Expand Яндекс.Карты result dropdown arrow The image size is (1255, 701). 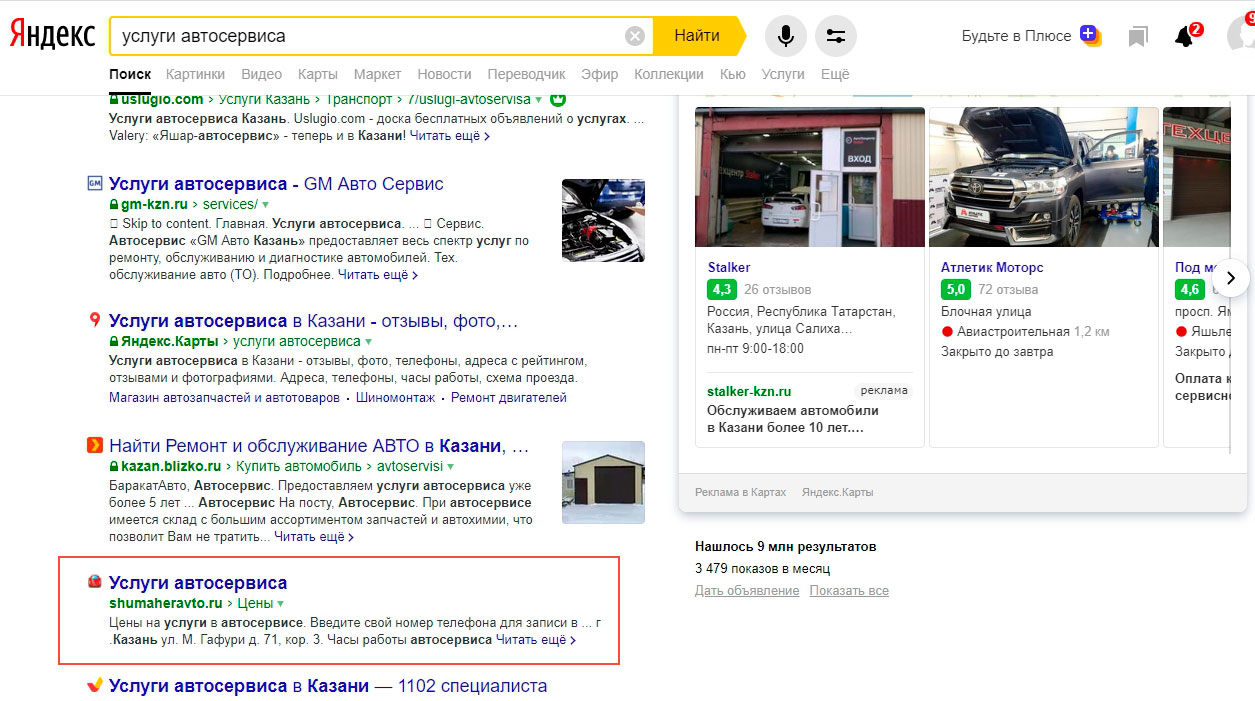(368, 342)
